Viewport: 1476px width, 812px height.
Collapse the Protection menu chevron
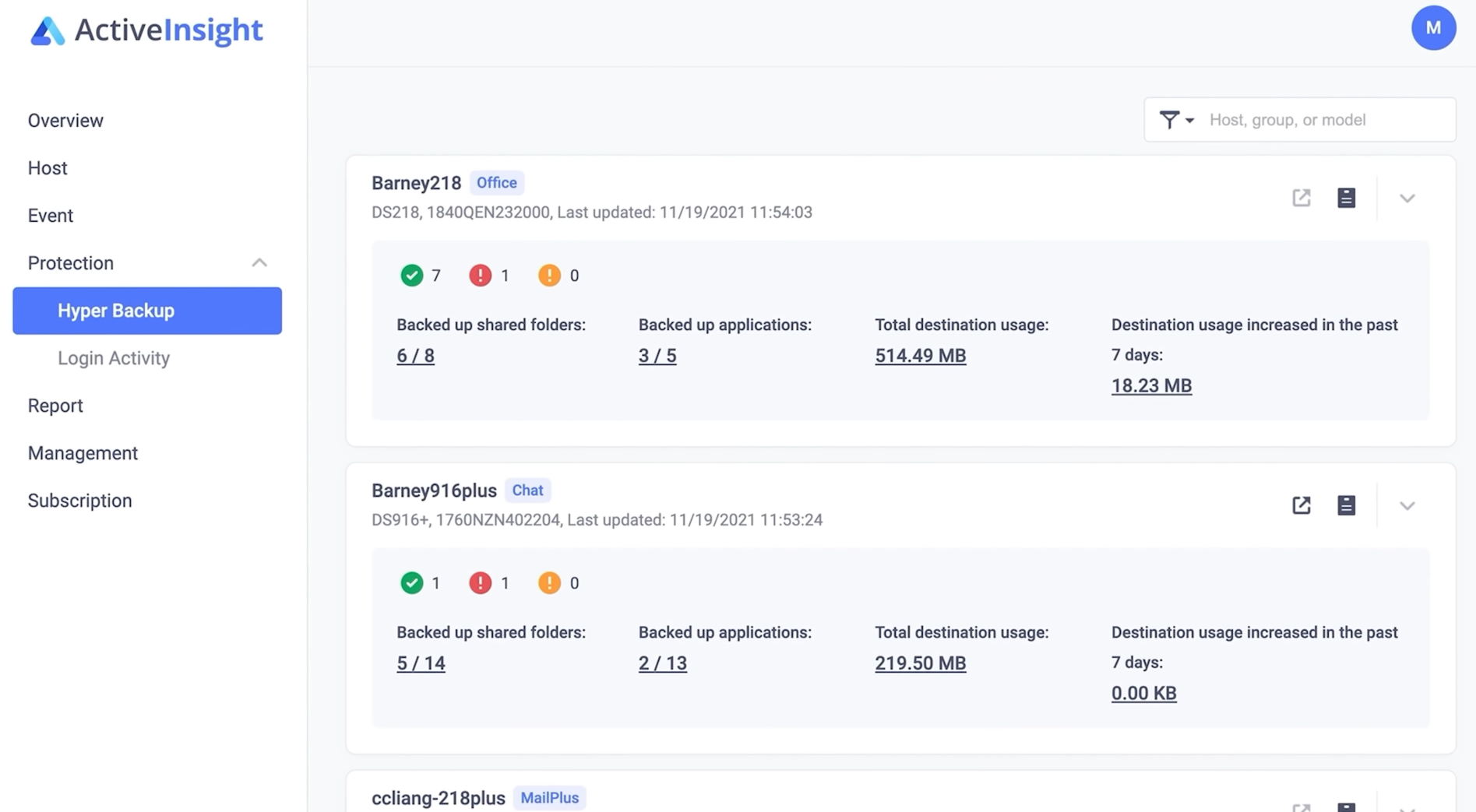click(x=259, y=263)
